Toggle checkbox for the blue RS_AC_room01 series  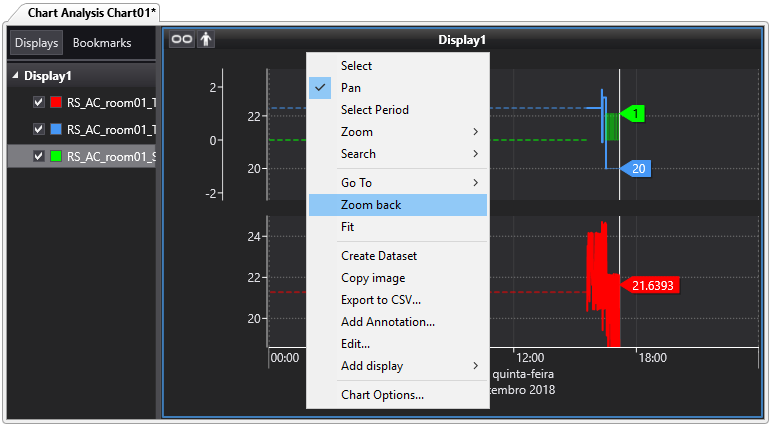(x=39, y=129)
